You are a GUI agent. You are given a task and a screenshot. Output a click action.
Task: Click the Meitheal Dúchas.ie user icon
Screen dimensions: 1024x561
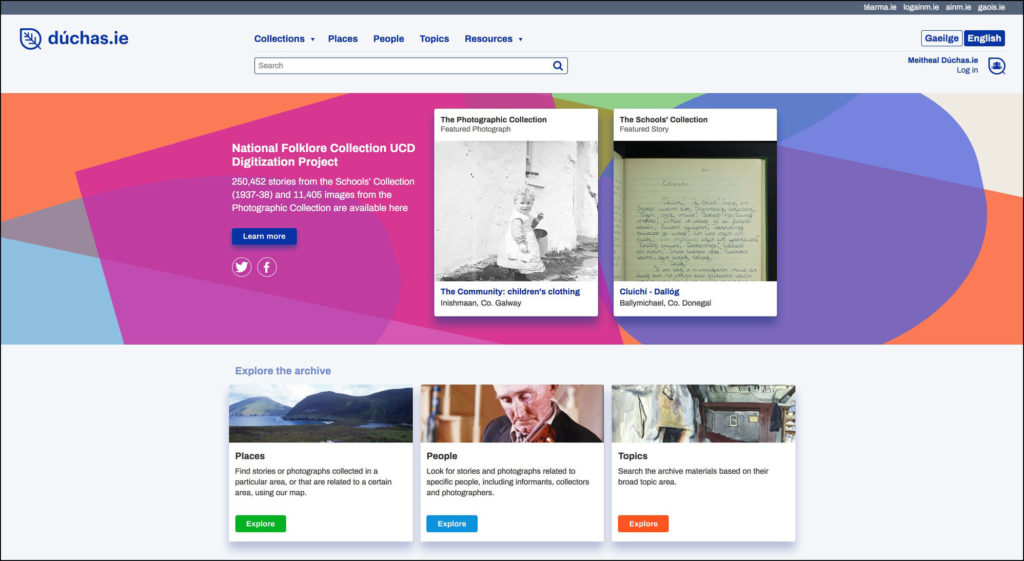[996, 66]
